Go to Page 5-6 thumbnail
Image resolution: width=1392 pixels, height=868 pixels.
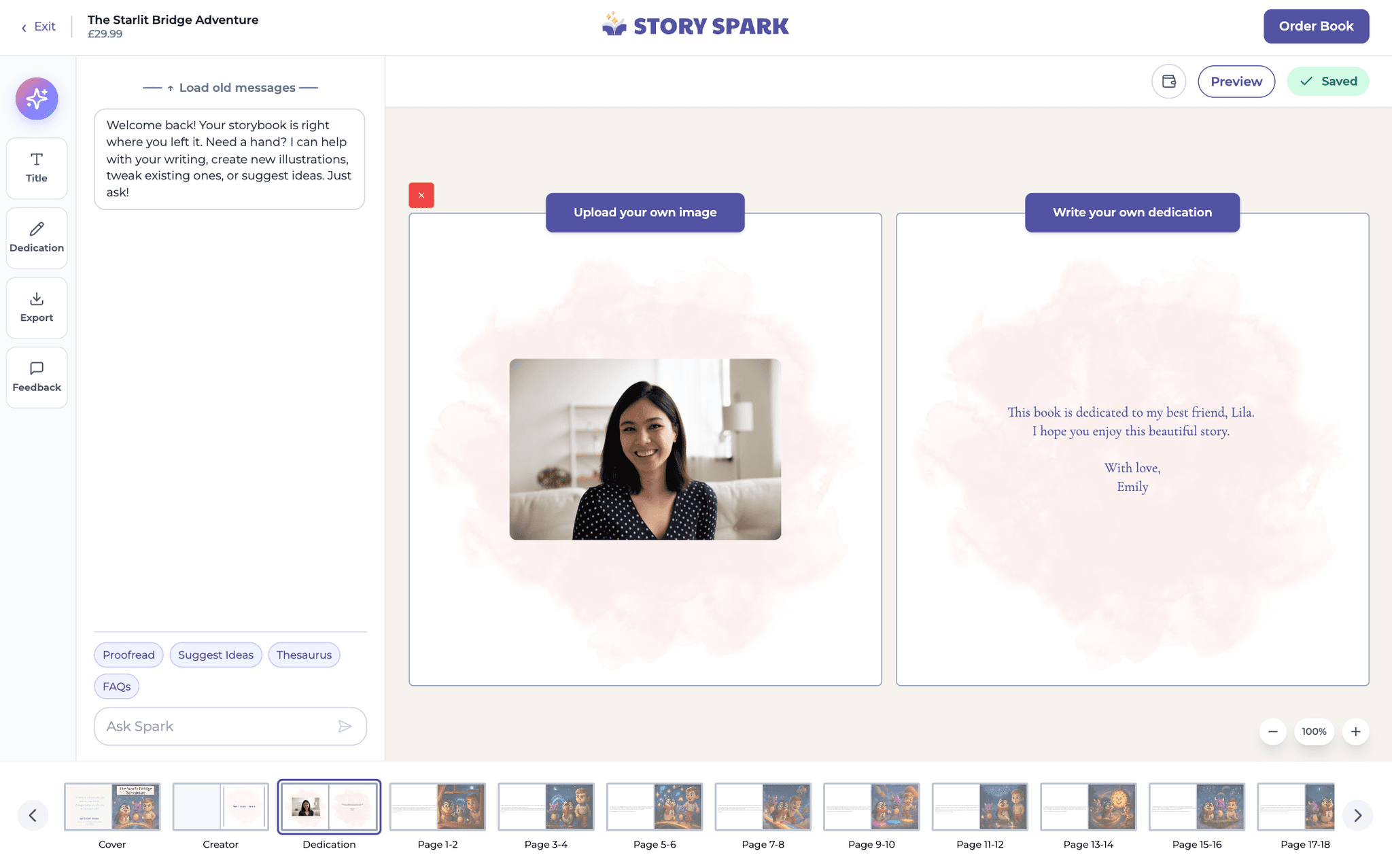click(654, 807)
